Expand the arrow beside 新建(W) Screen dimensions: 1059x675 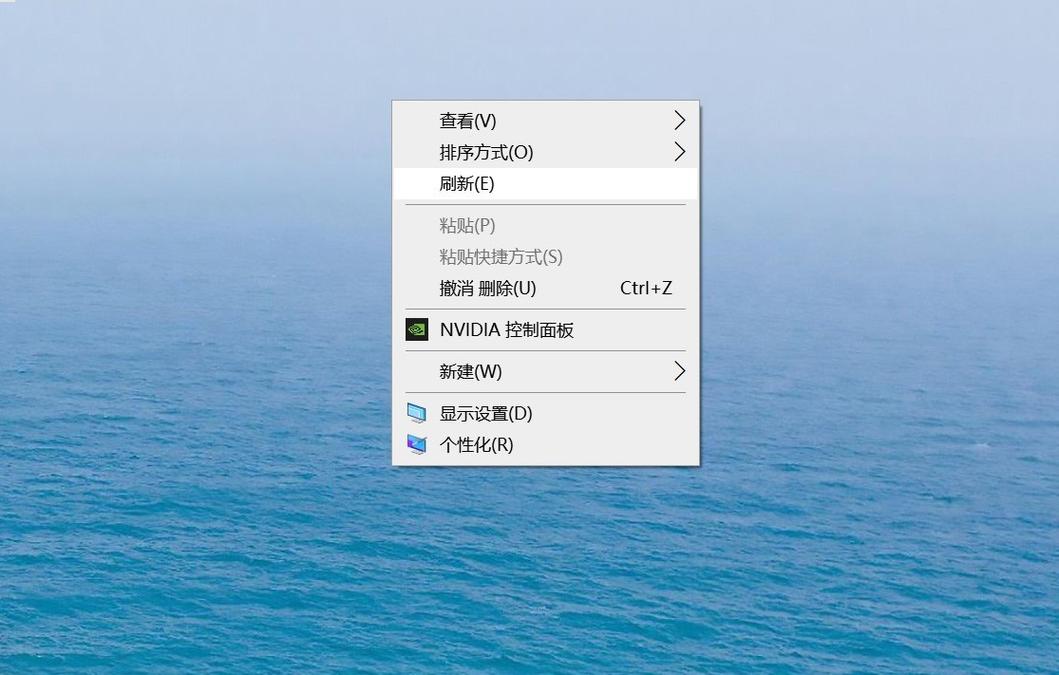tap(679, 371)
